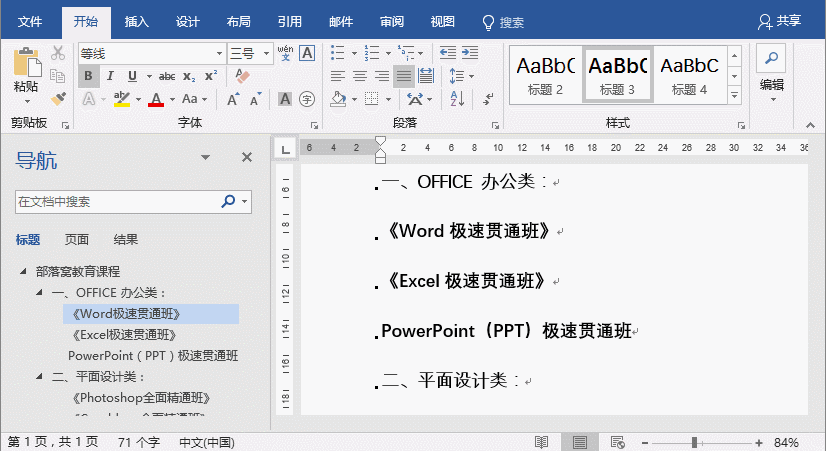Toggle Bold formatting button
The height and width of the screenshot is (451, 826).
pyautogui.click(x=89, y=76)
